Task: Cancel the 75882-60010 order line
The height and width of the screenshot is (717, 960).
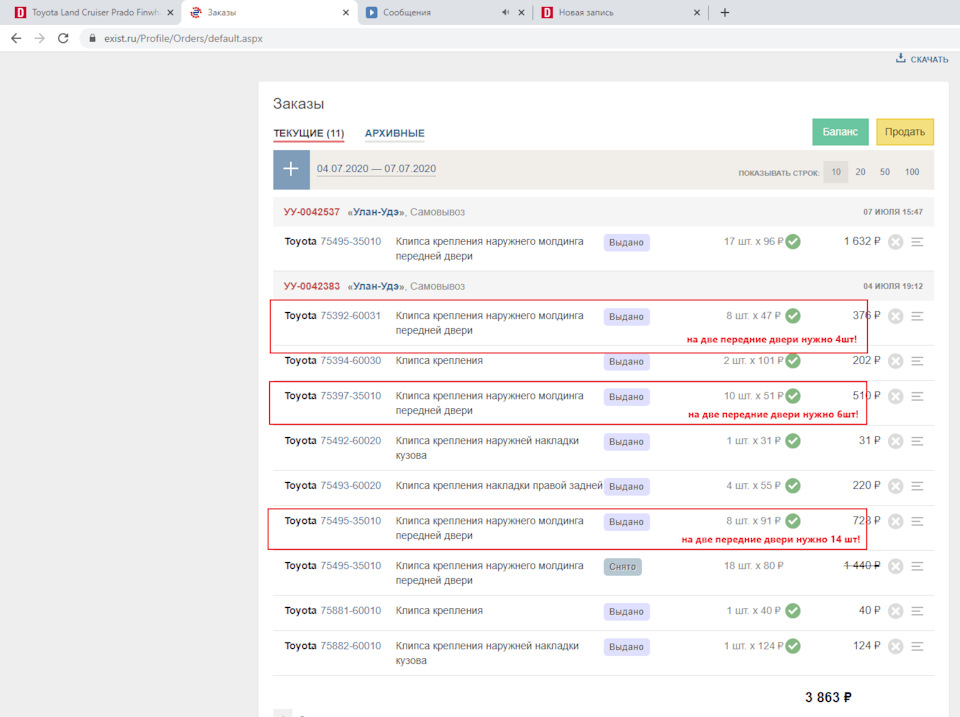Action: (896, 647)
